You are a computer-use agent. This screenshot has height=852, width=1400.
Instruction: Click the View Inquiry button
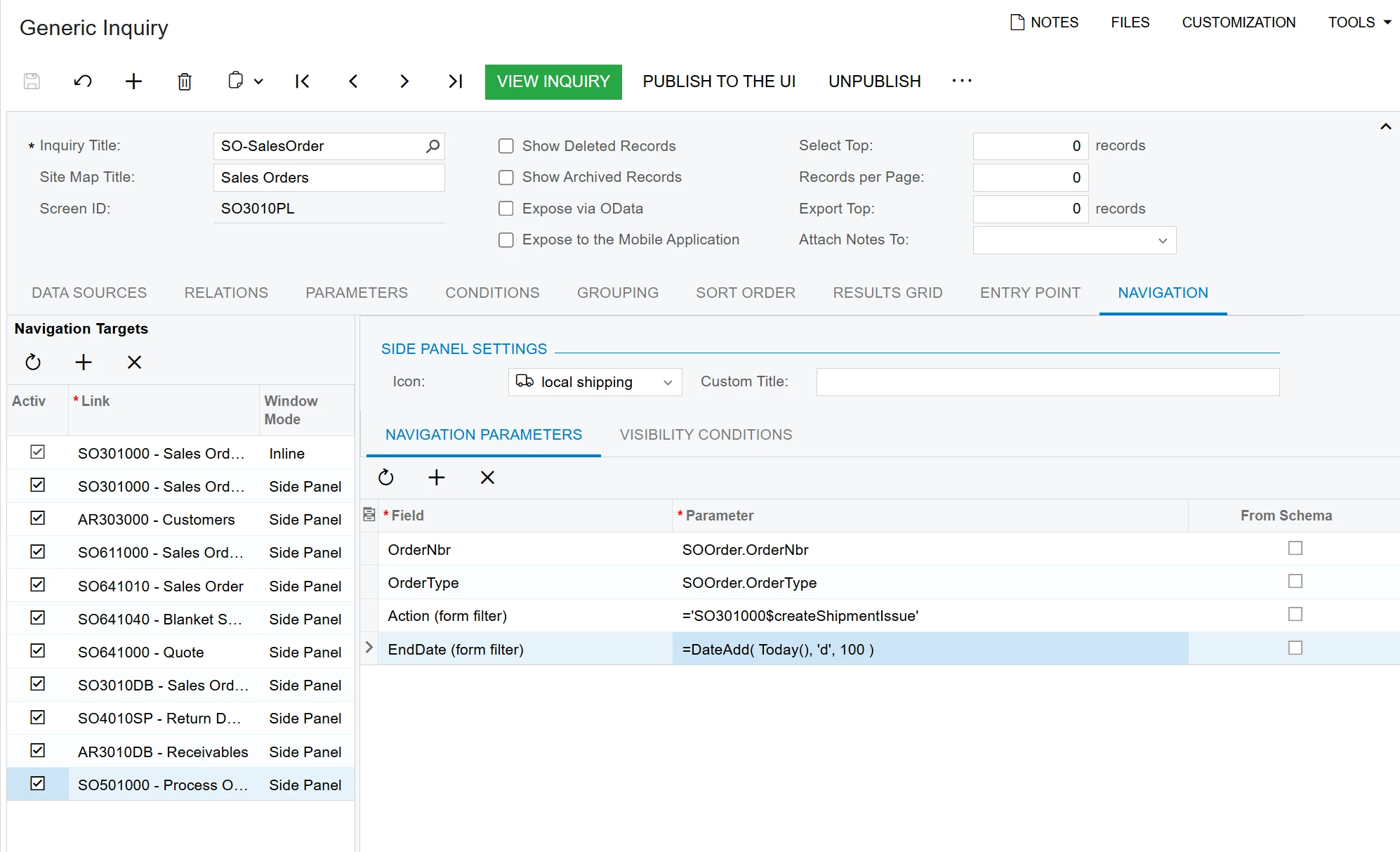(x=553, y=81)
